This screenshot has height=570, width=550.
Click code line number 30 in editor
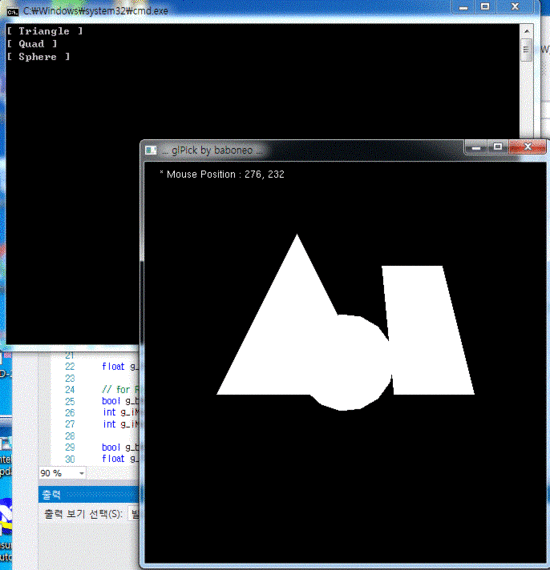[70, 459]
